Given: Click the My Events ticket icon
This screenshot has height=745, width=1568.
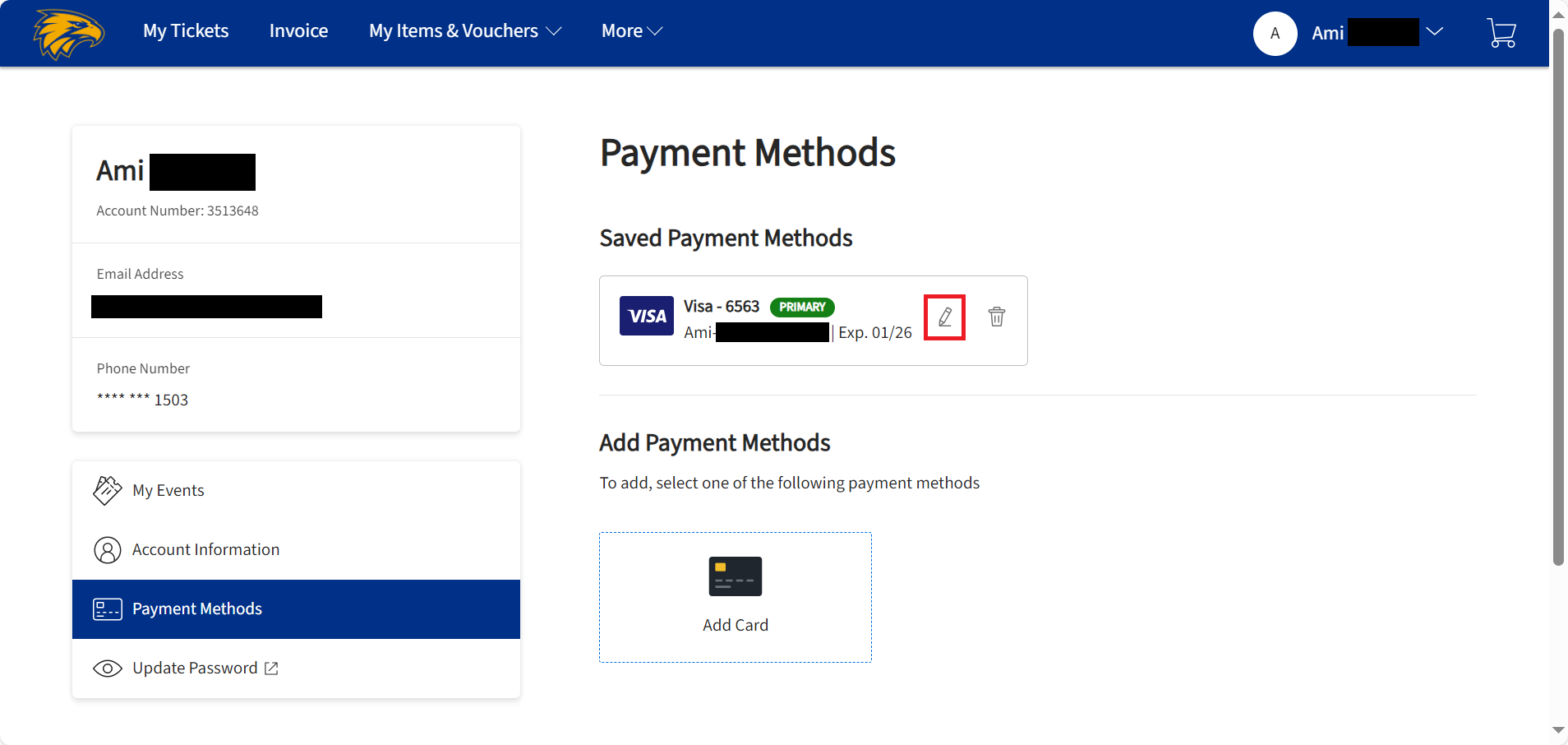Looking at the screenshot, I should pos(108,489).
